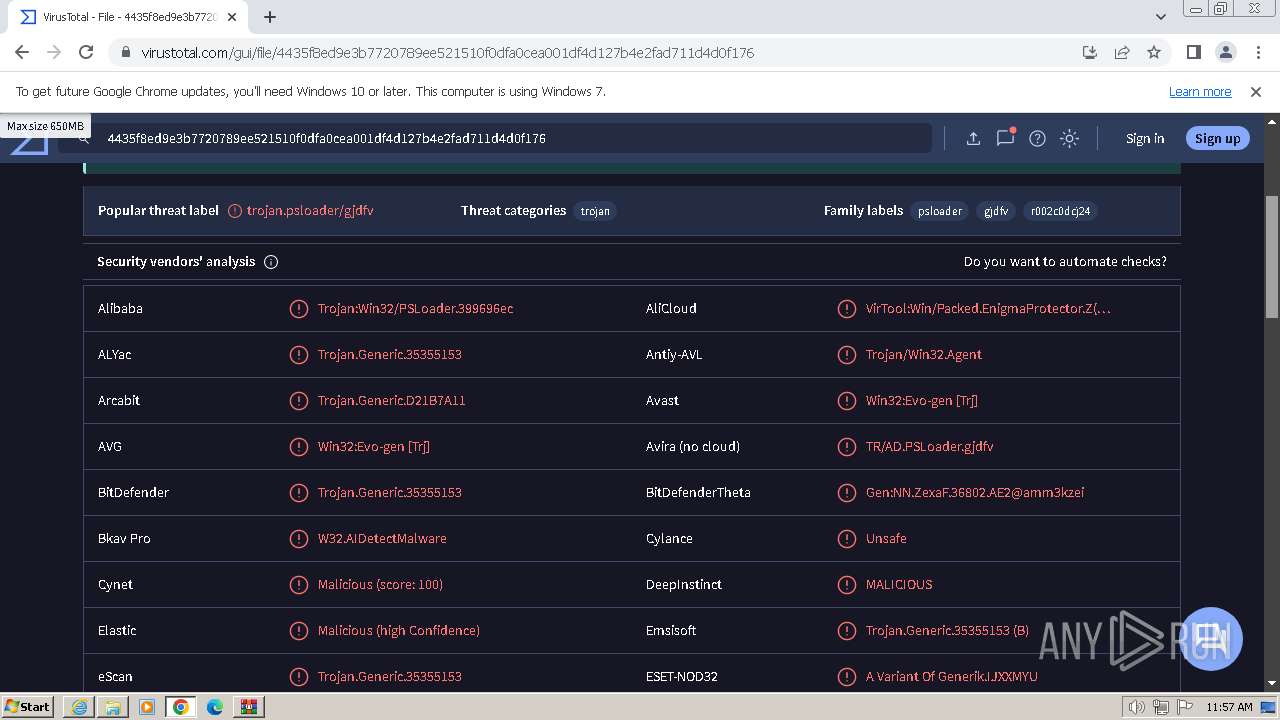The width and height of the screenshot is (1280, 720).
Task: Open Windows Media Player from the taskbar
Action: [x=147, y=707]
